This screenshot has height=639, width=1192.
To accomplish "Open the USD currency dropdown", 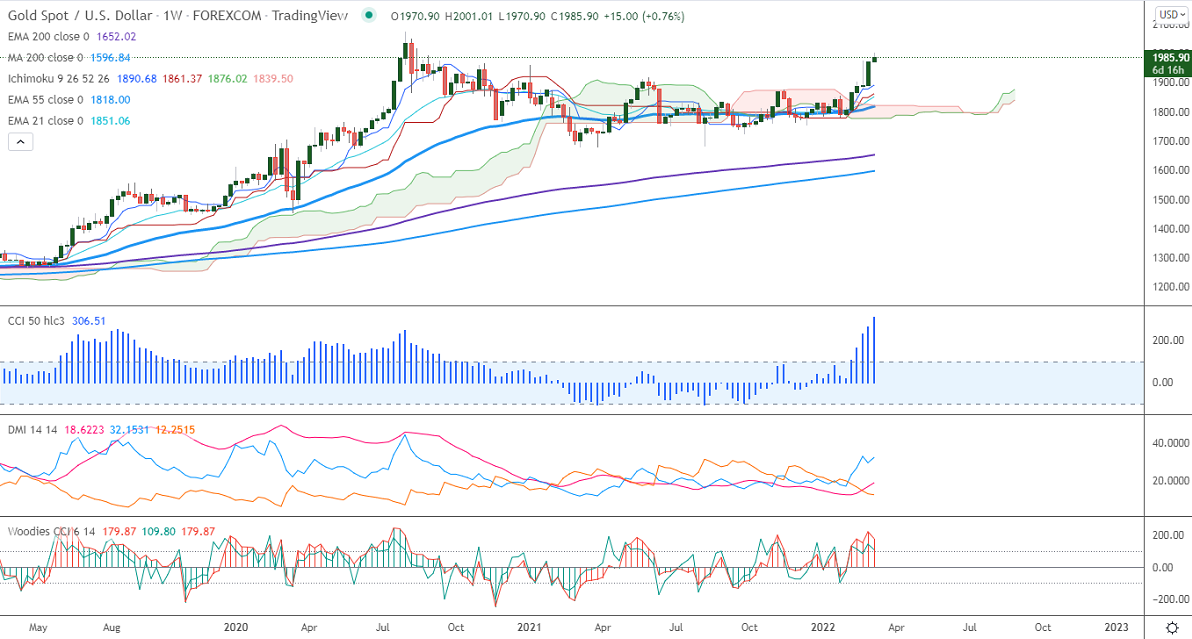I will [x=1171, y=14].
